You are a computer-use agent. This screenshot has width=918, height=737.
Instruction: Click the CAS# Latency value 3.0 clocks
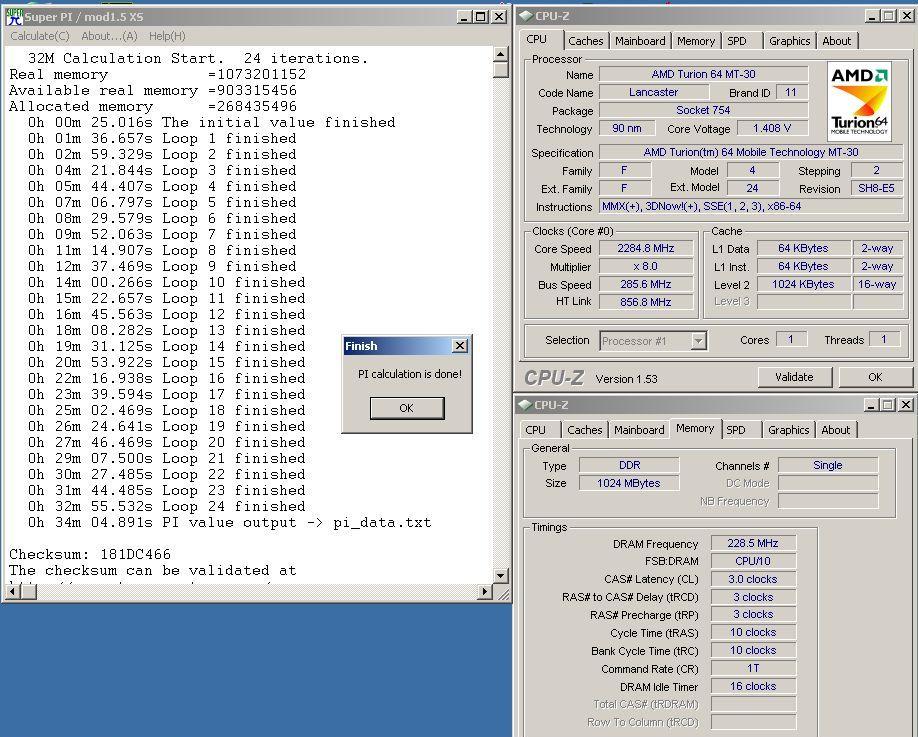tap(753, 579)
